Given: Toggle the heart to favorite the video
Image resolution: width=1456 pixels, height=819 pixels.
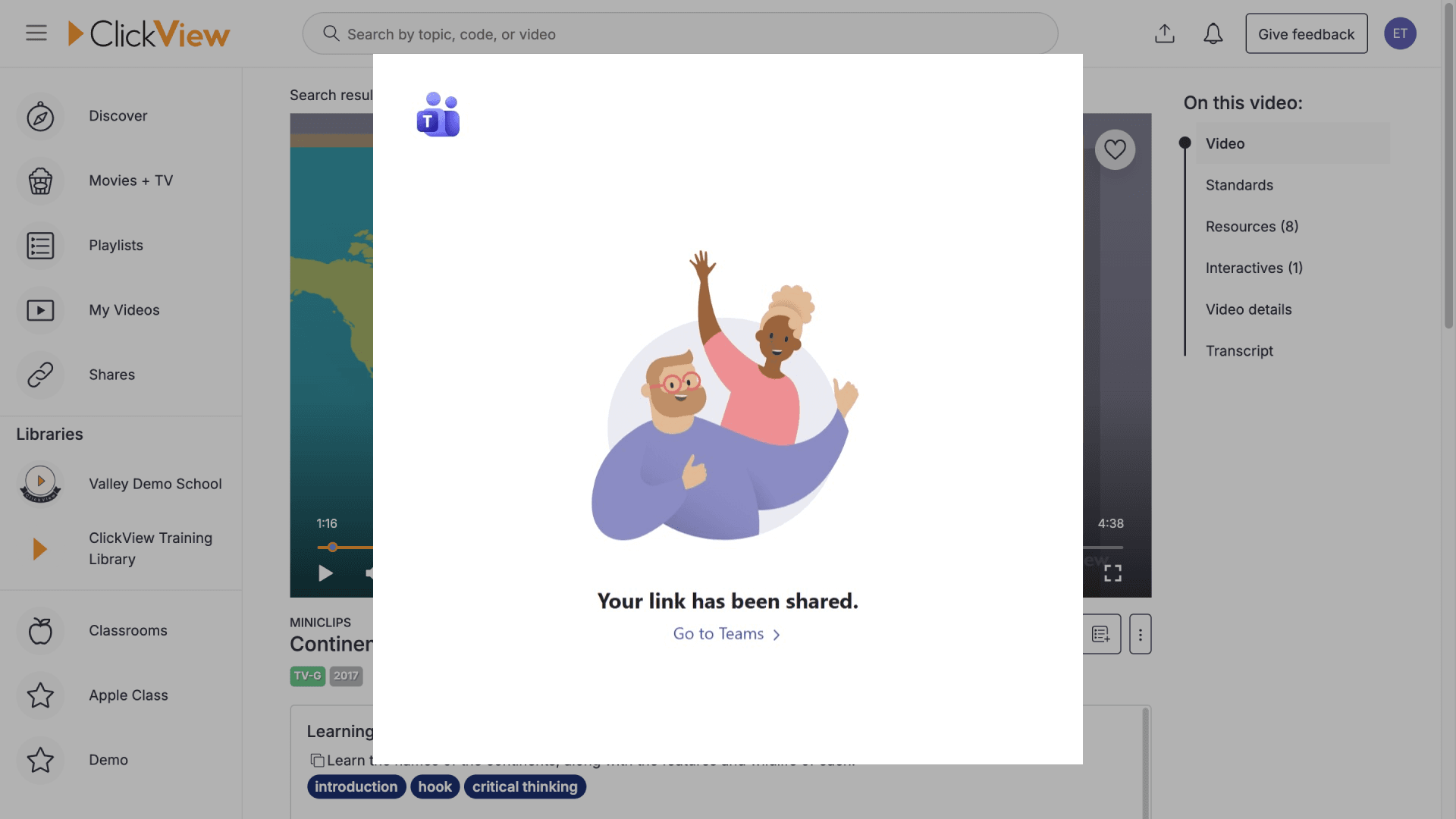Looking at the screenshot, I should point(1115,149).
